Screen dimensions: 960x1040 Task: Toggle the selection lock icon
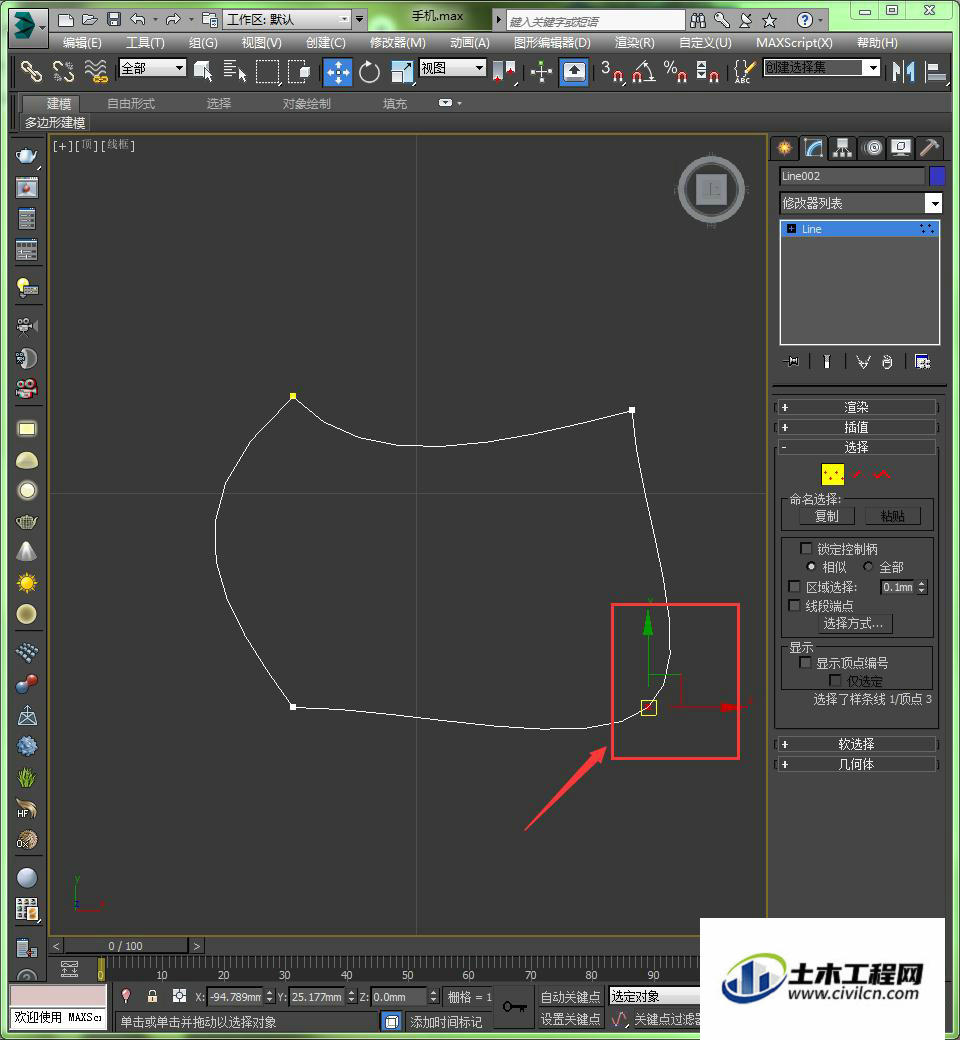tap(152, 996)
